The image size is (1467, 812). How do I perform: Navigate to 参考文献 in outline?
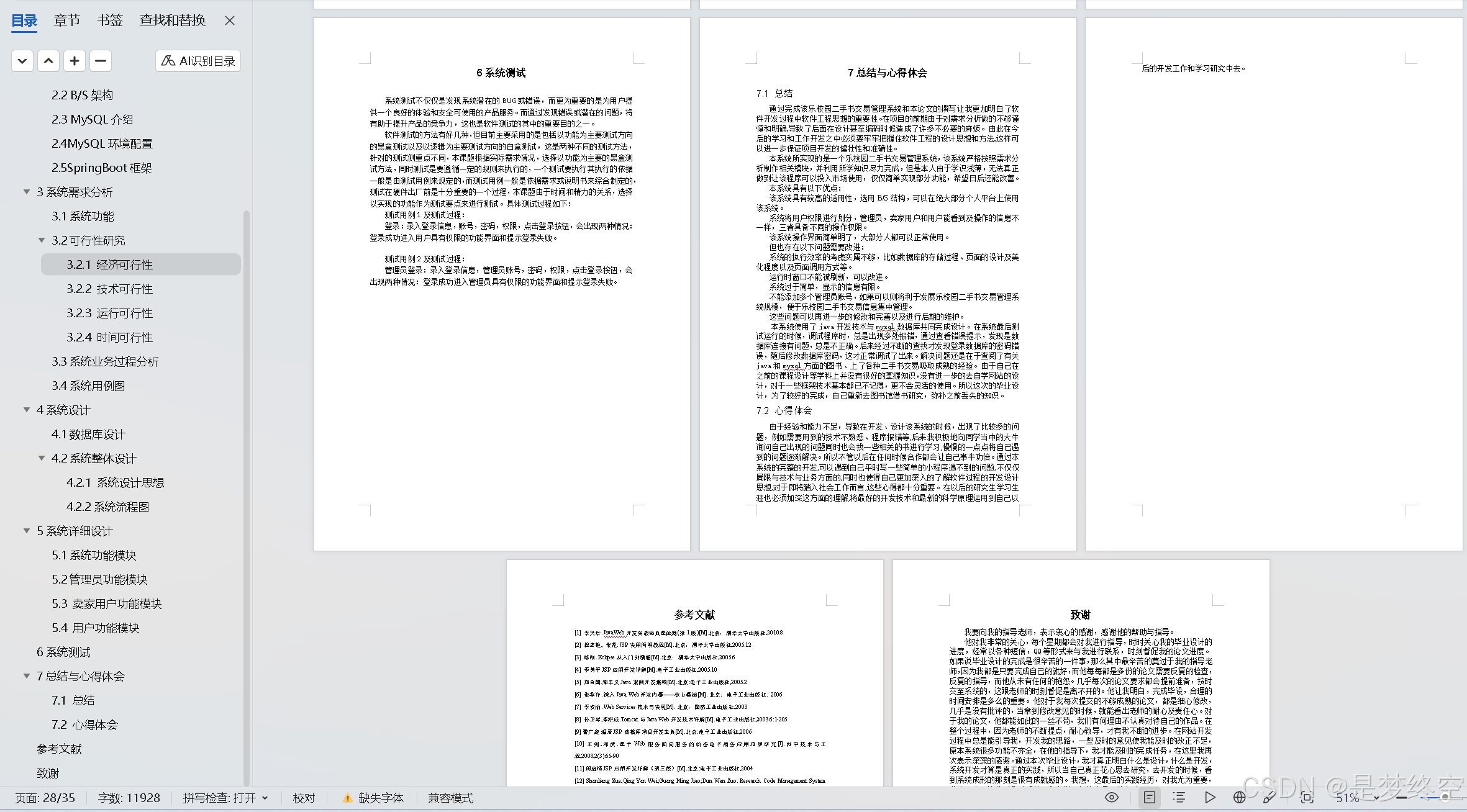coord(59,749)
